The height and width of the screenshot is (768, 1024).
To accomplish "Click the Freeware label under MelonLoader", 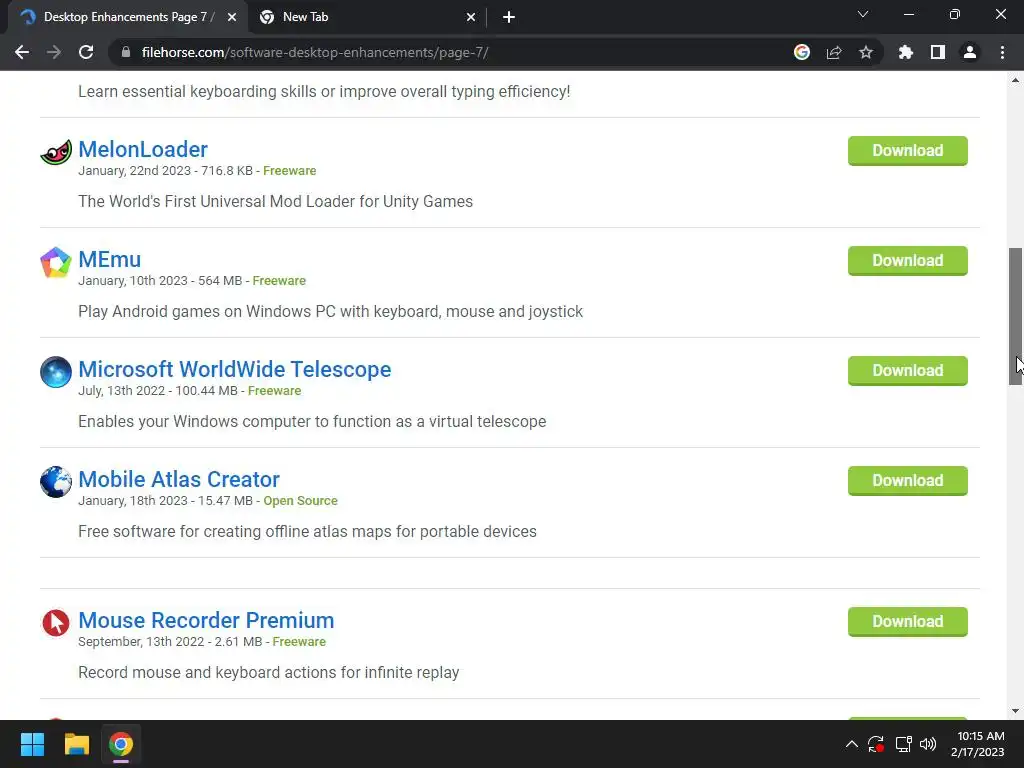I will (x=290, y=171).
